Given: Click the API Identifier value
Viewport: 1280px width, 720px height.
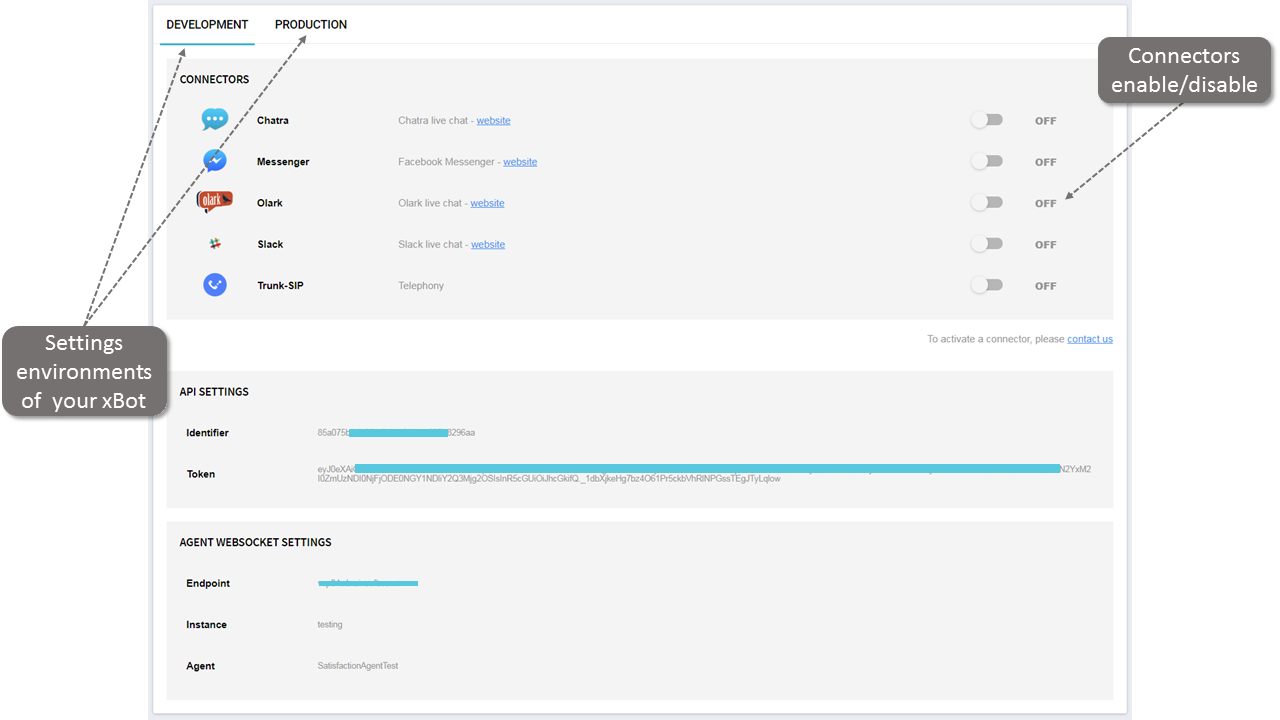Looking at the screenshot, I should click(x=396, y=433).
